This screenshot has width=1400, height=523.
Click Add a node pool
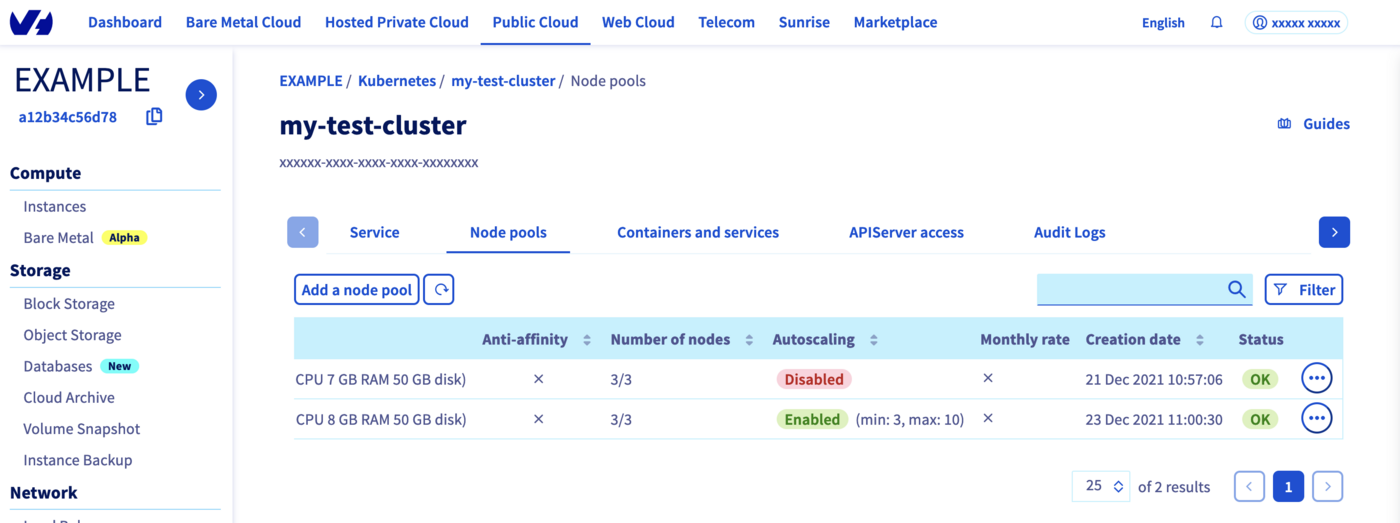[357, 290]
